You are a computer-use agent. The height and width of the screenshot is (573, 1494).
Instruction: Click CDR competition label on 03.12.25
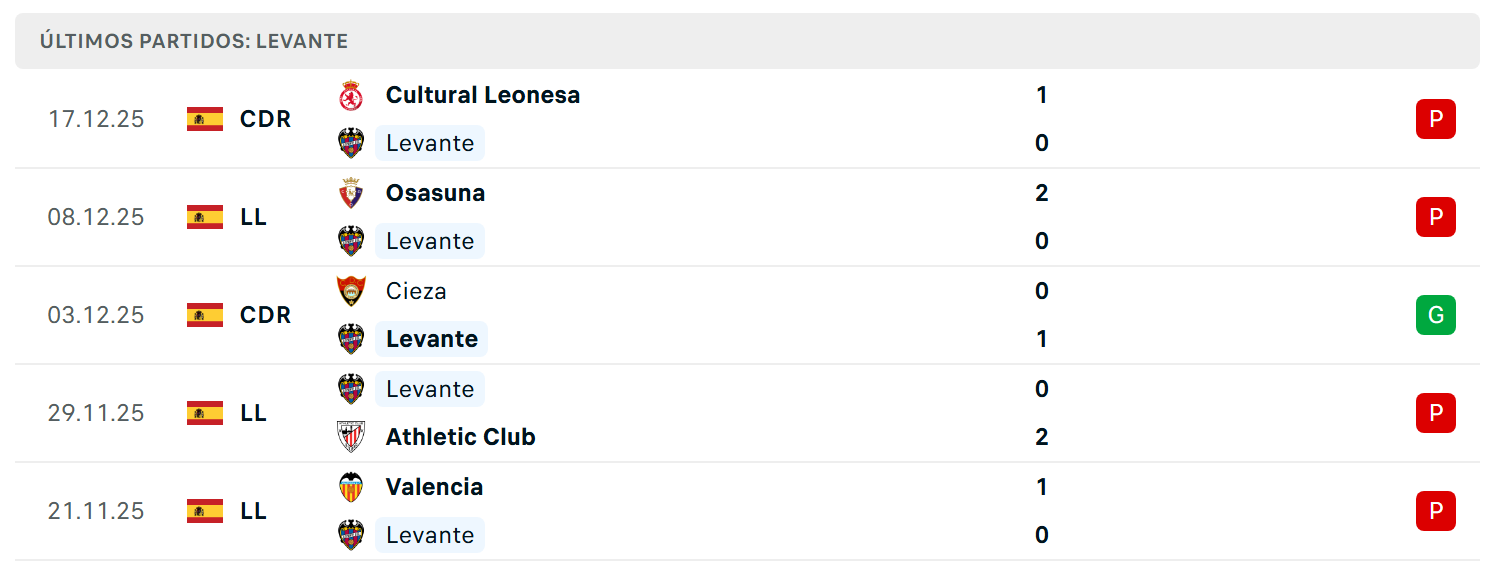click(266, 315)
